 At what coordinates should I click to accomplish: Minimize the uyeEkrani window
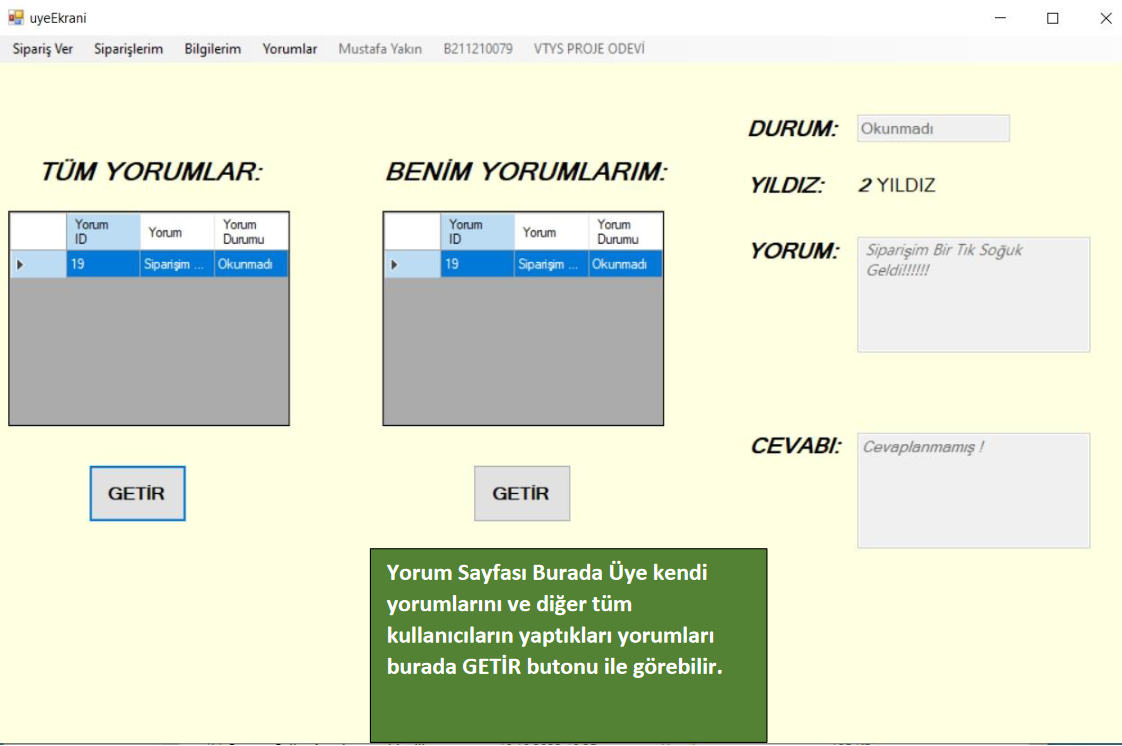pyautogui.click(x=1000, y=18)
